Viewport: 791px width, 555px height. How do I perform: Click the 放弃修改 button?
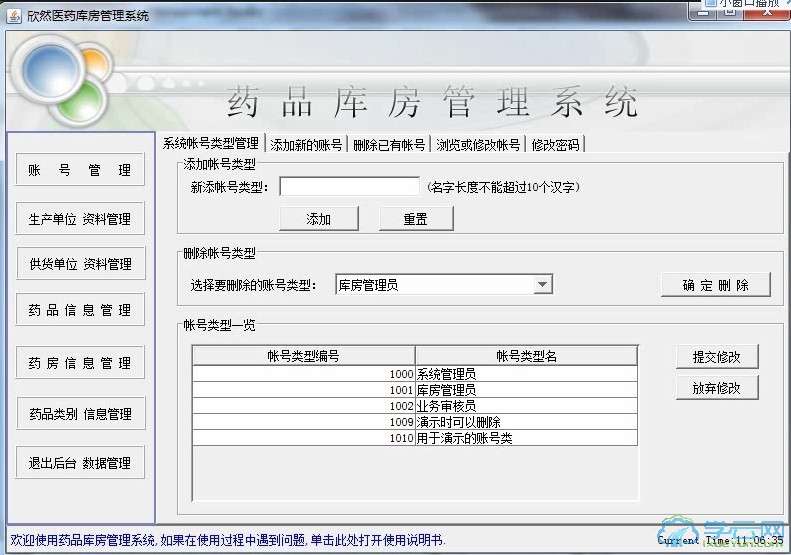717,387
